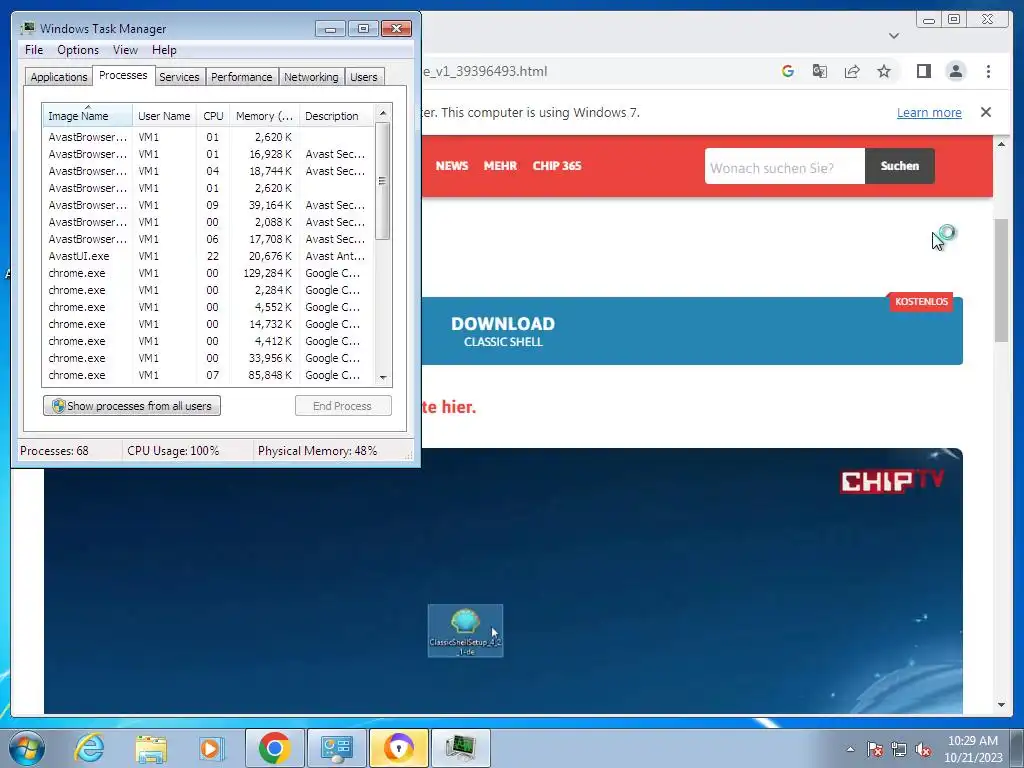Click the Chrome address bar URL
Screen dimensions: 1024x768
click(x=485, y=71)
